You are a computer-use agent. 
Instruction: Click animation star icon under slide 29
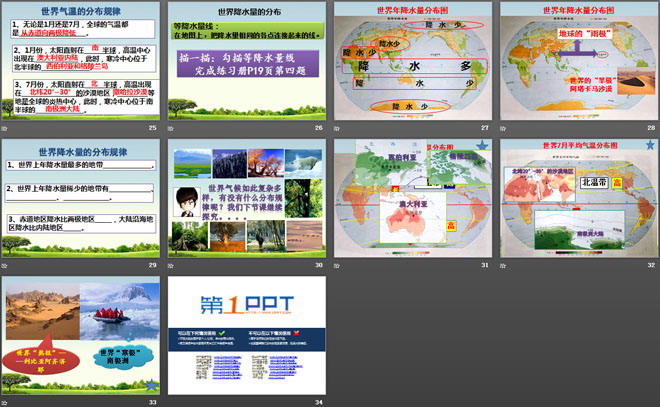(x=5, y=266)
